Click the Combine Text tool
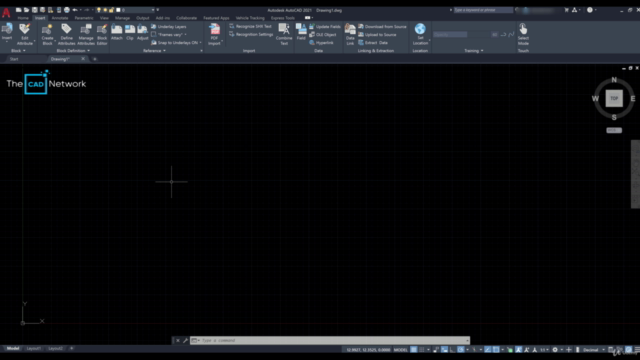This screenshot has width=640, height=360. (x=284, y=34)
